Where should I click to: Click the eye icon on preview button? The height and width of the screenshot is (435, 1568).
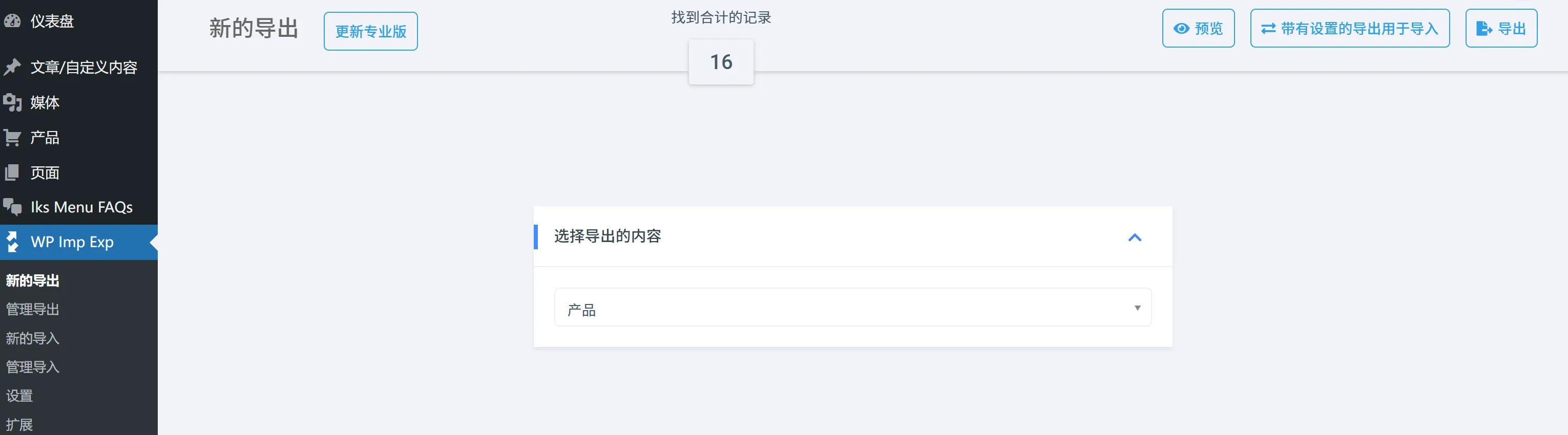point(1181,29)
